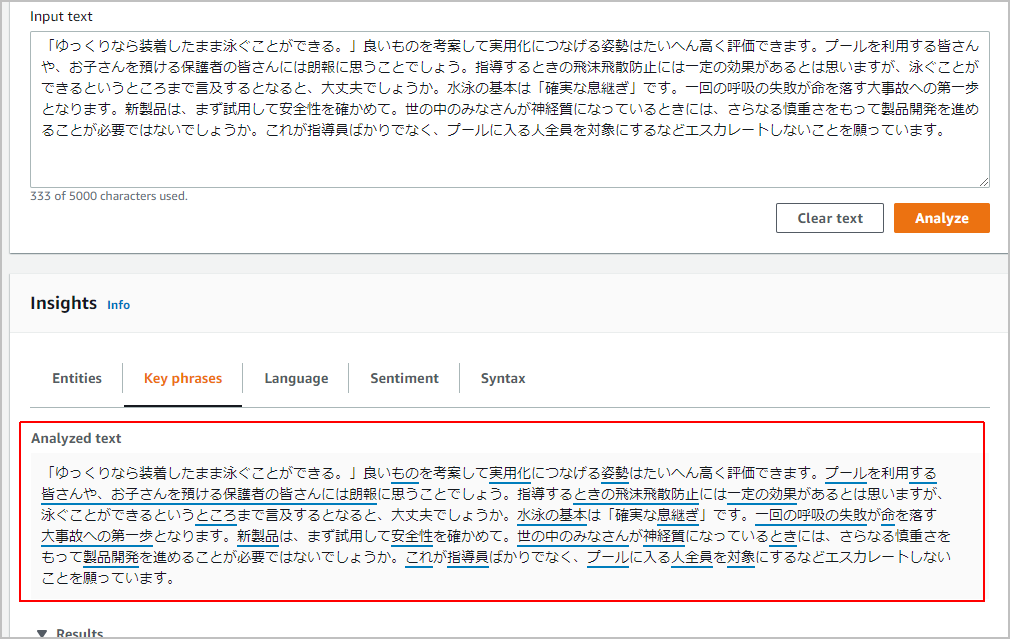
Task: Click the underlined key phrase '大事故への第一歩'
Action: click(97, 536)
